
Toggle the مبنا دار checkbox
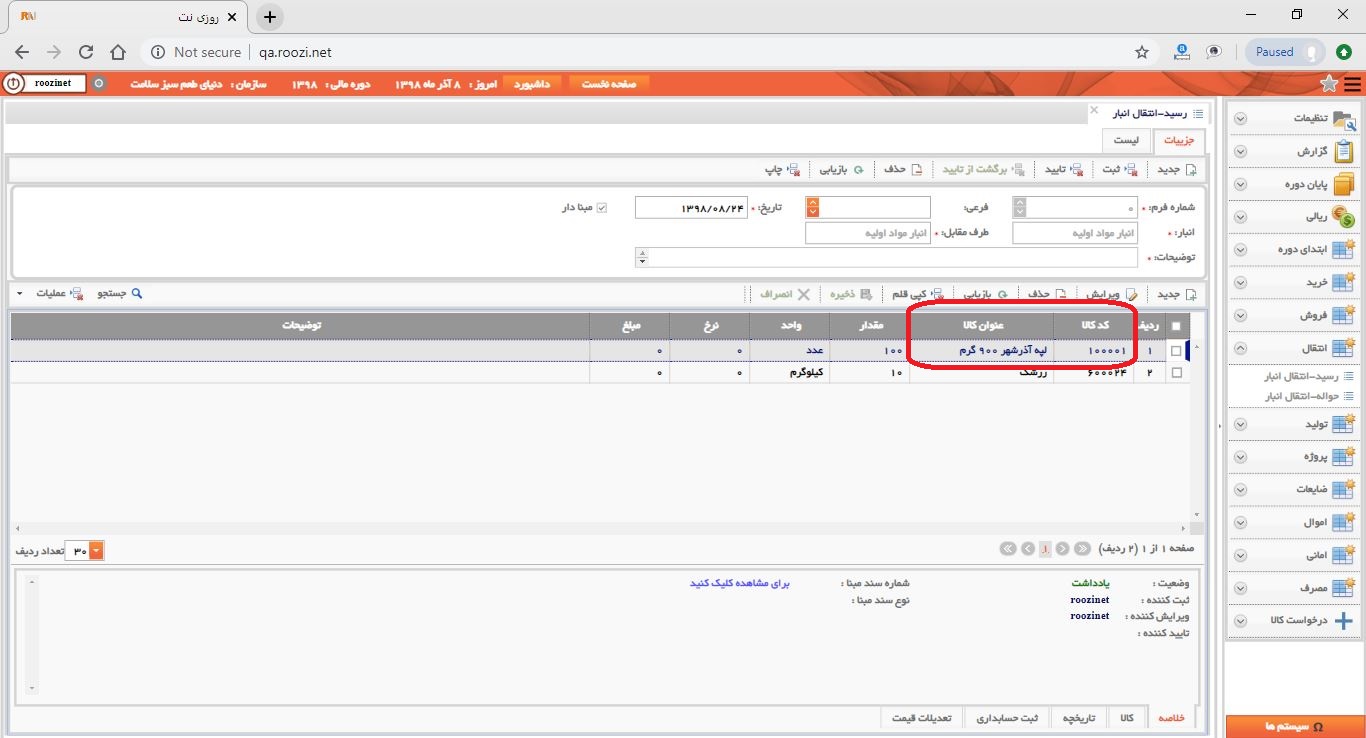point(602,208)
